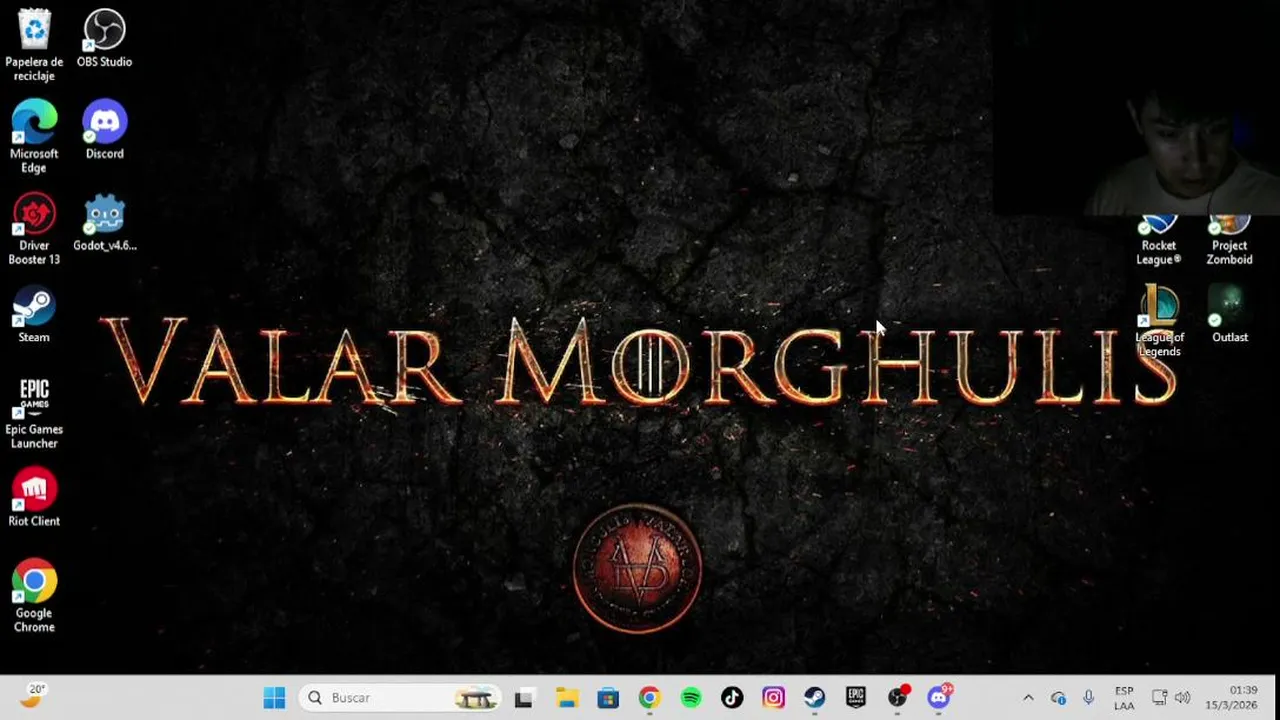Switch to Steam in the taskbar

815,697
